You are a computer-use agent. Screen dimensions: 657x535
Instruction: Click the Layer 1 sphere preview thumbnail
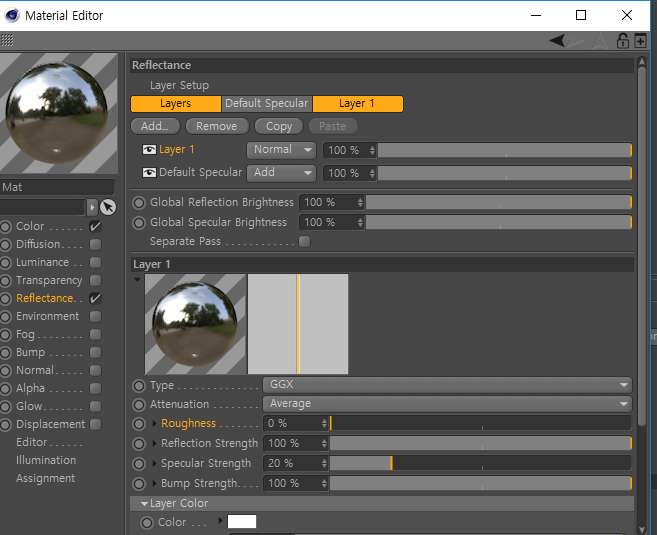[x=195, y=324]
